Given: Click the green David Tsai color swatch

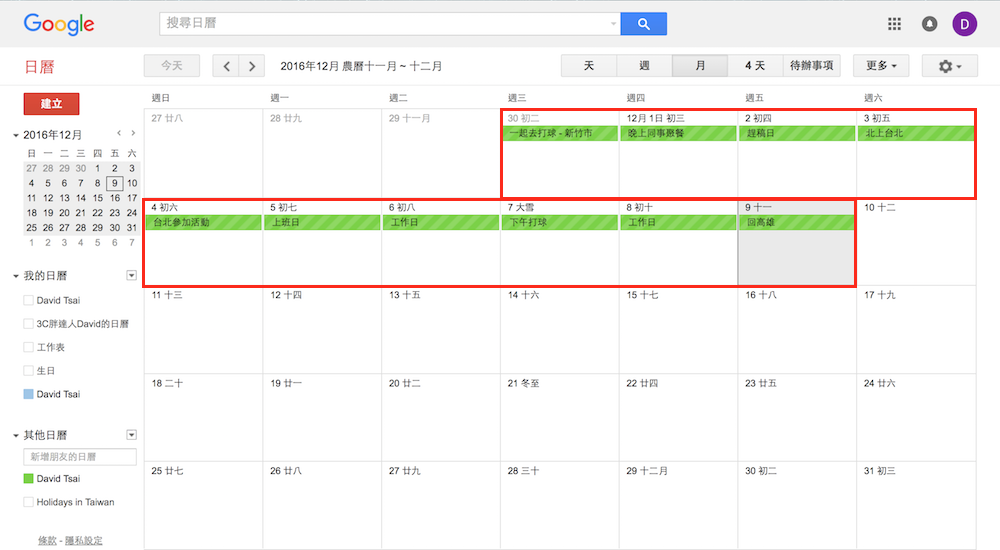Looking at the screenshot, I should point(29,479).
